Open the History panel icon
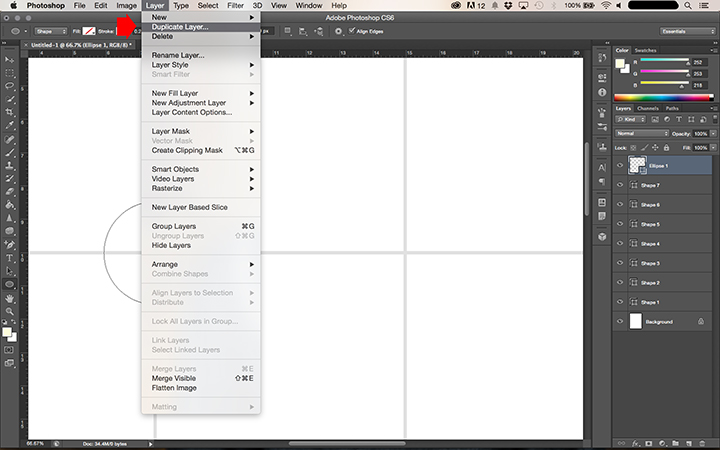 (602, 58)
